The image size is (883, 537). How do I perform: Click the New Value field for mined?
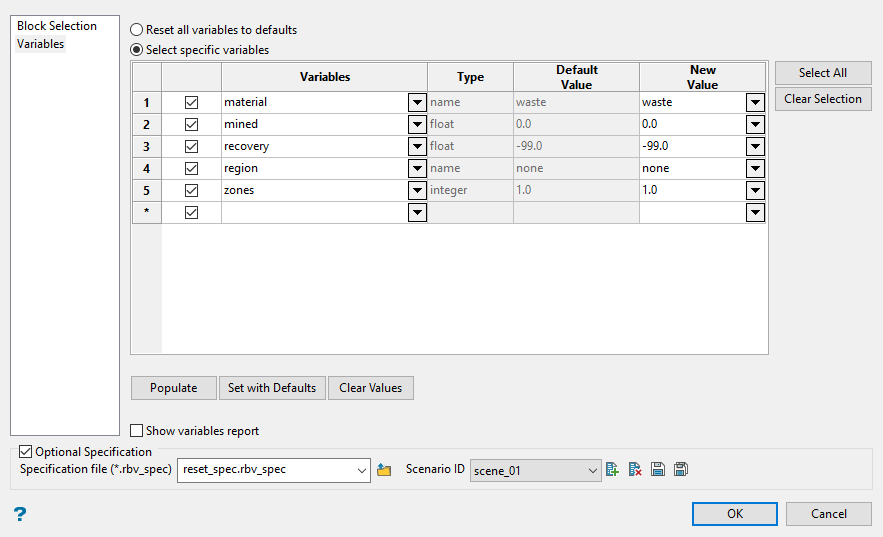tap(692, 124)
